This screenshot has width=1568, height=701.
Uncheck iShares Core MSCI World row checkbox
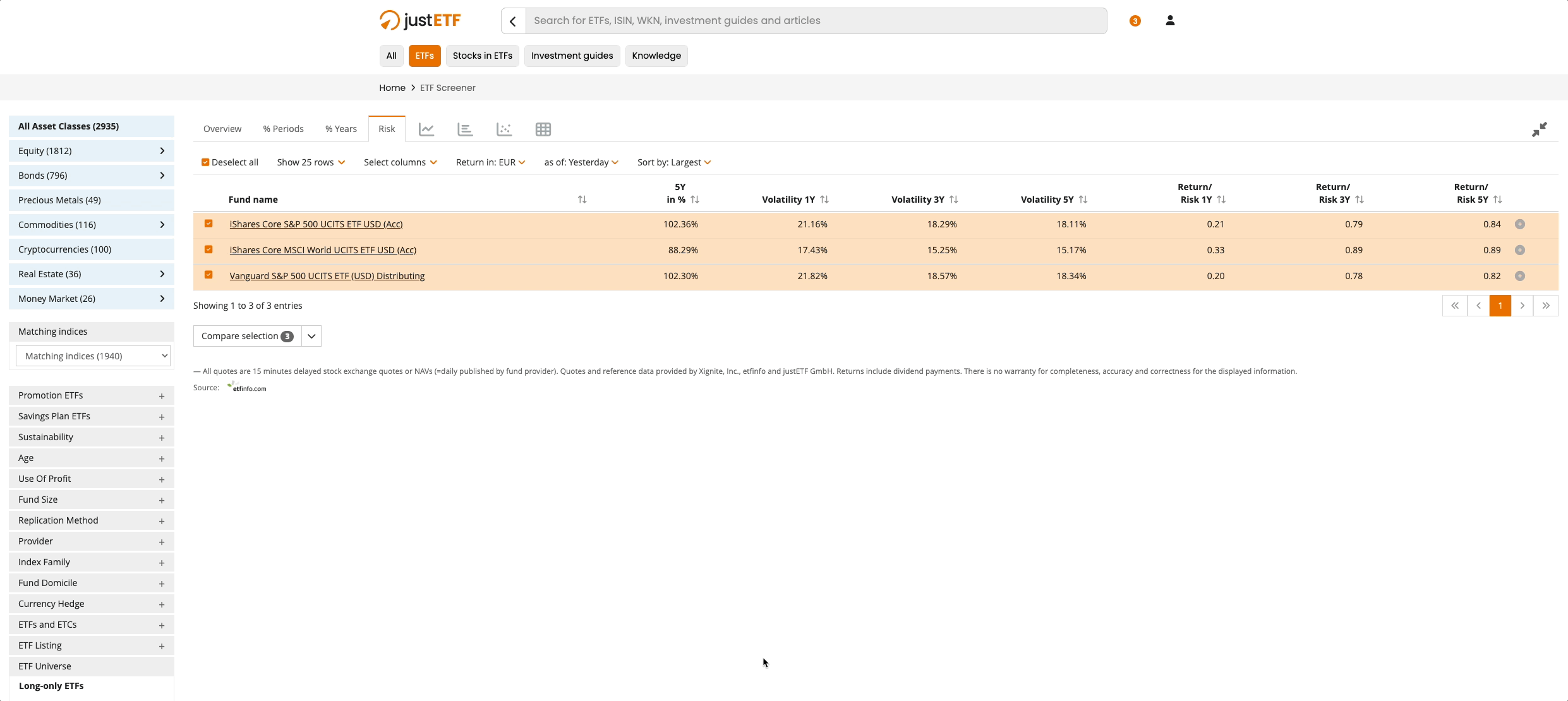point(208,249)
